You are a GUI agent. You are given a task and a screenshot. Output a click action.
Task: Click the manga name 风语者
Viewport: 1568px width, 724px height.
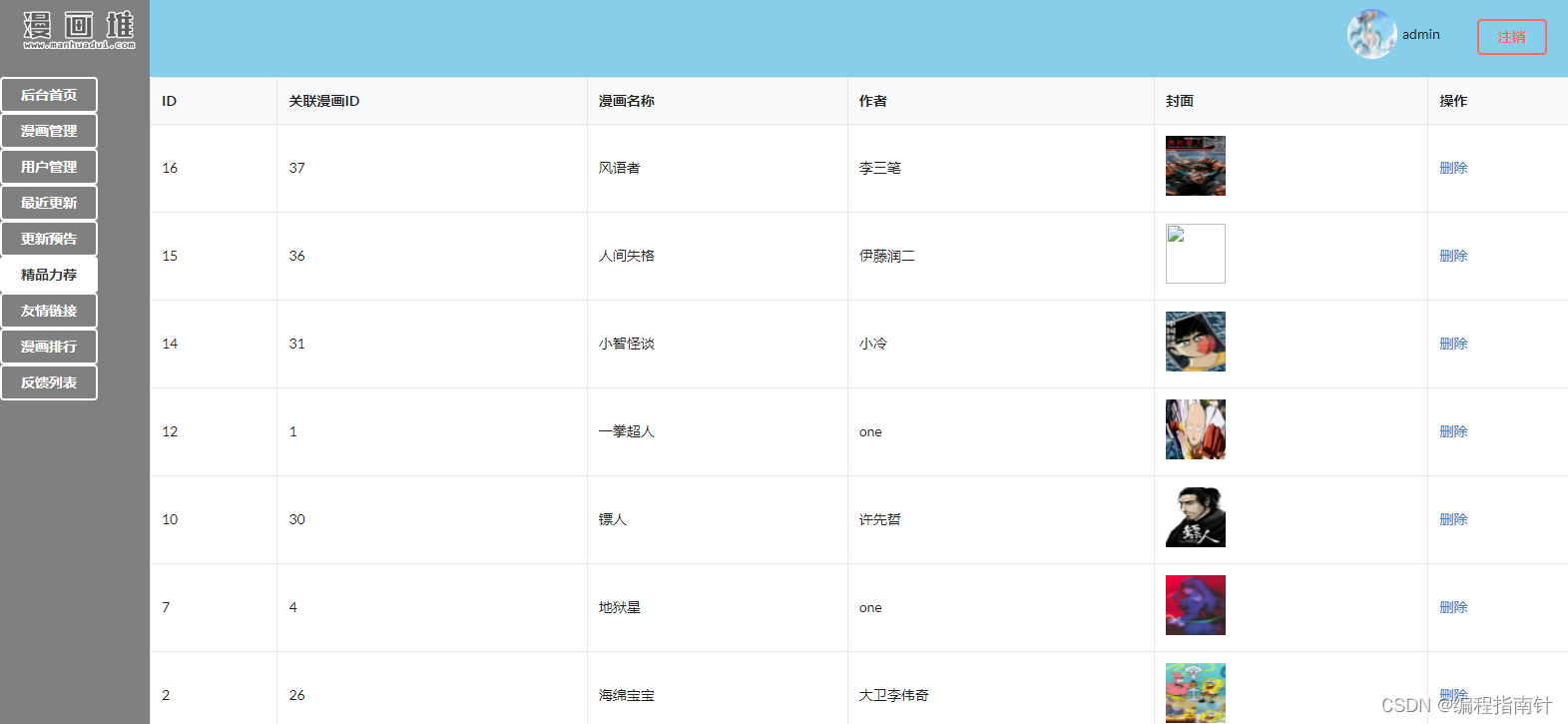point(620,168)
